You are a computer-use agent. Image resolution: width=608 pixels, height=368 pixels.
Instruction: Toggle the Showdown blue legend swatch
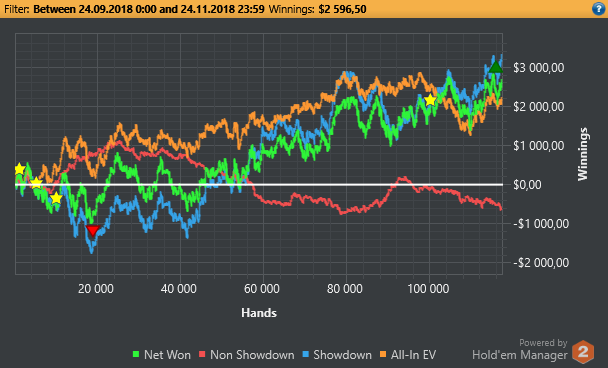coord(306,354)
